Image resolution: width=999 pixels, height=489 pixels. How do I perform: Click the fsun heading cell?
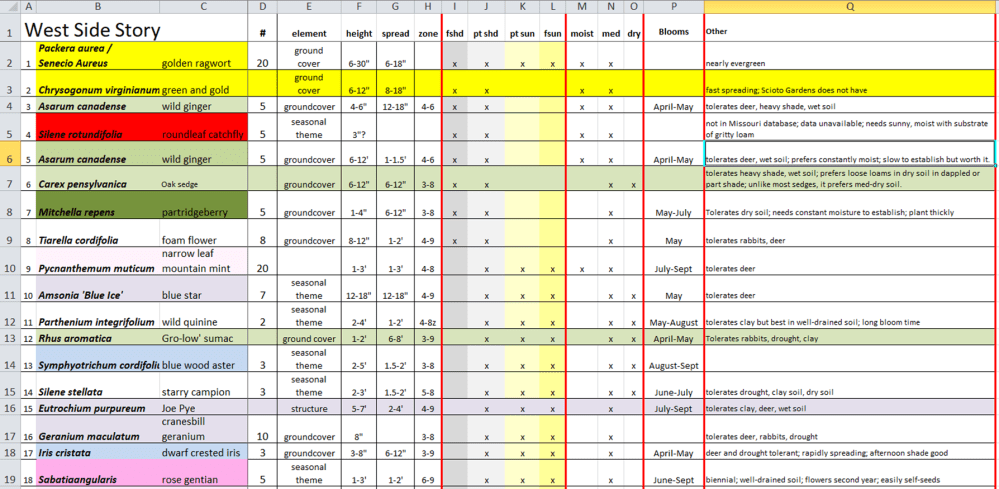click(552, 33)
